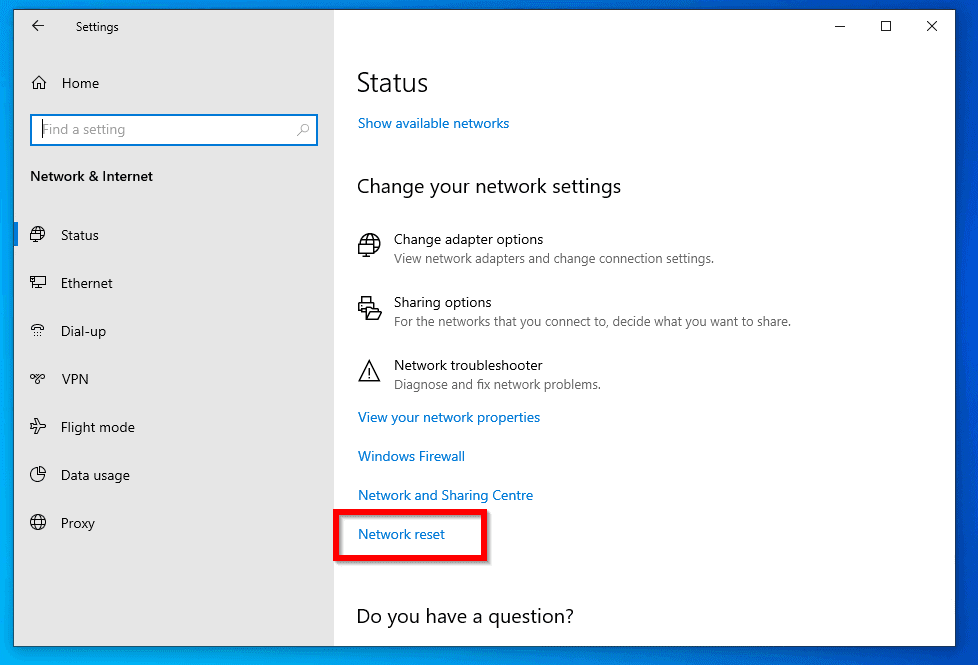Open the Flight mode settings page

point(173,427)
